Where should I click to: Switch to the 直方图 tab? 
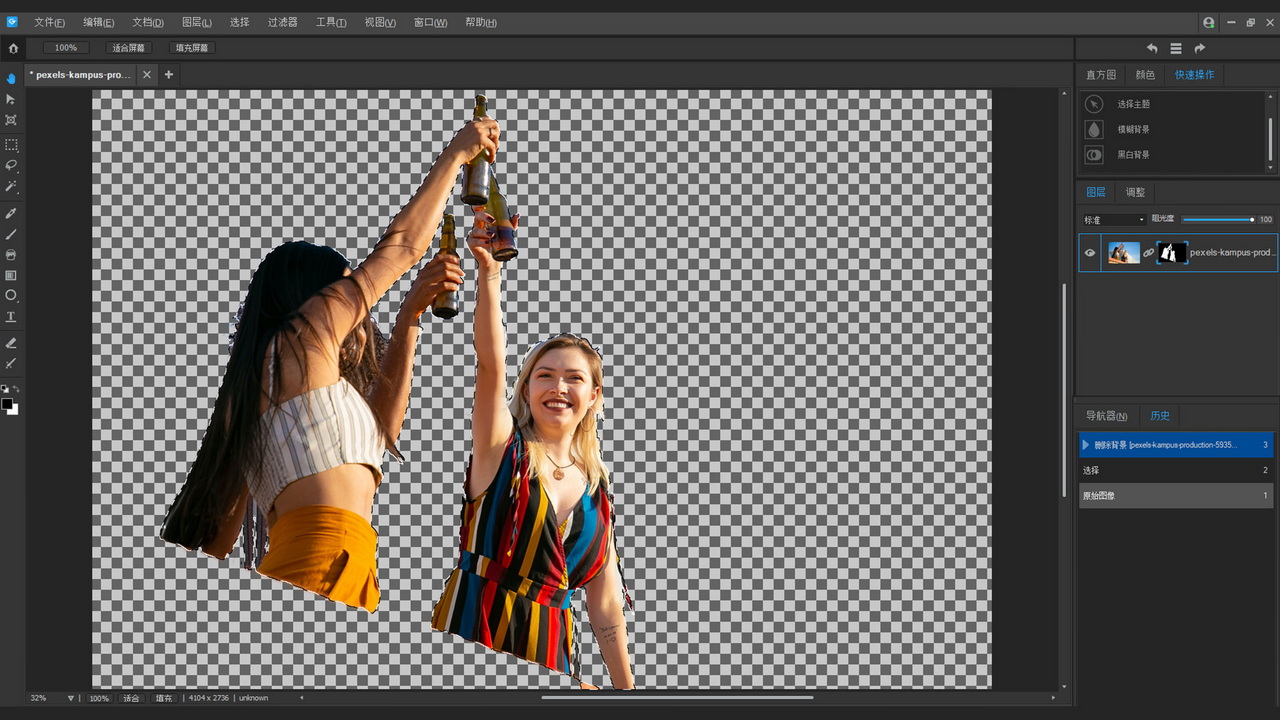click(x=1101, y=75)
